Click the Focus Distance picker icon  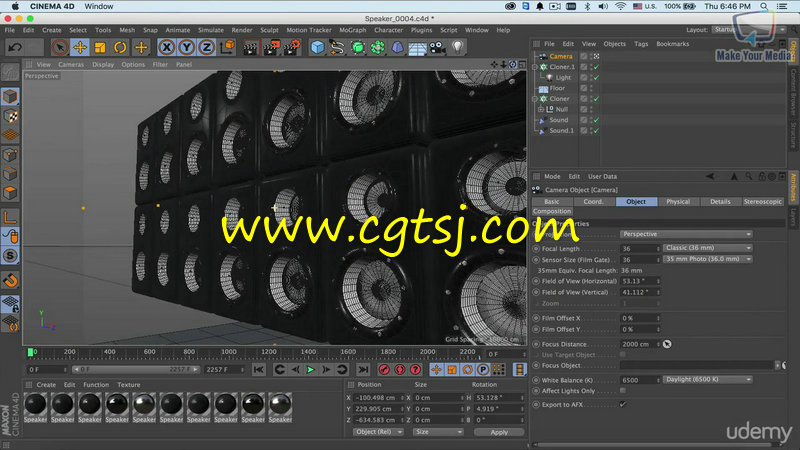pyautogui.click(x=667, y=344)
